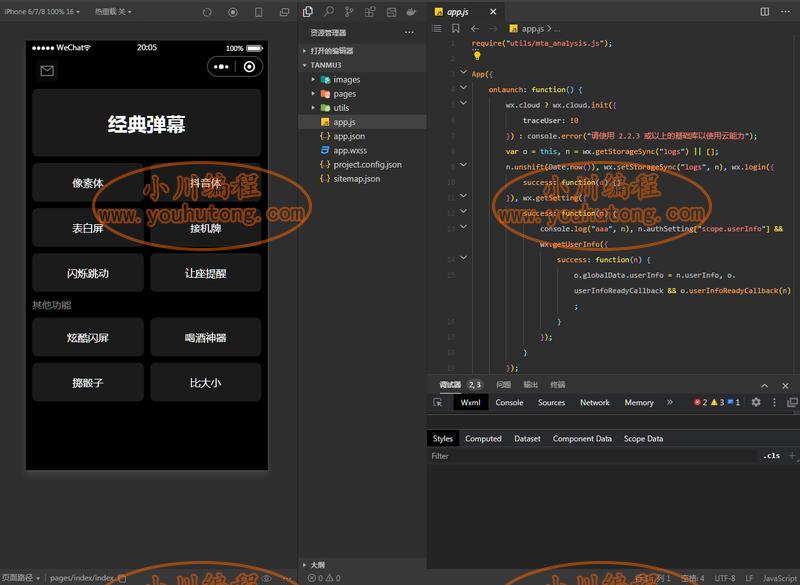
Task: Expand the images folder
Action: coord(313,80)
